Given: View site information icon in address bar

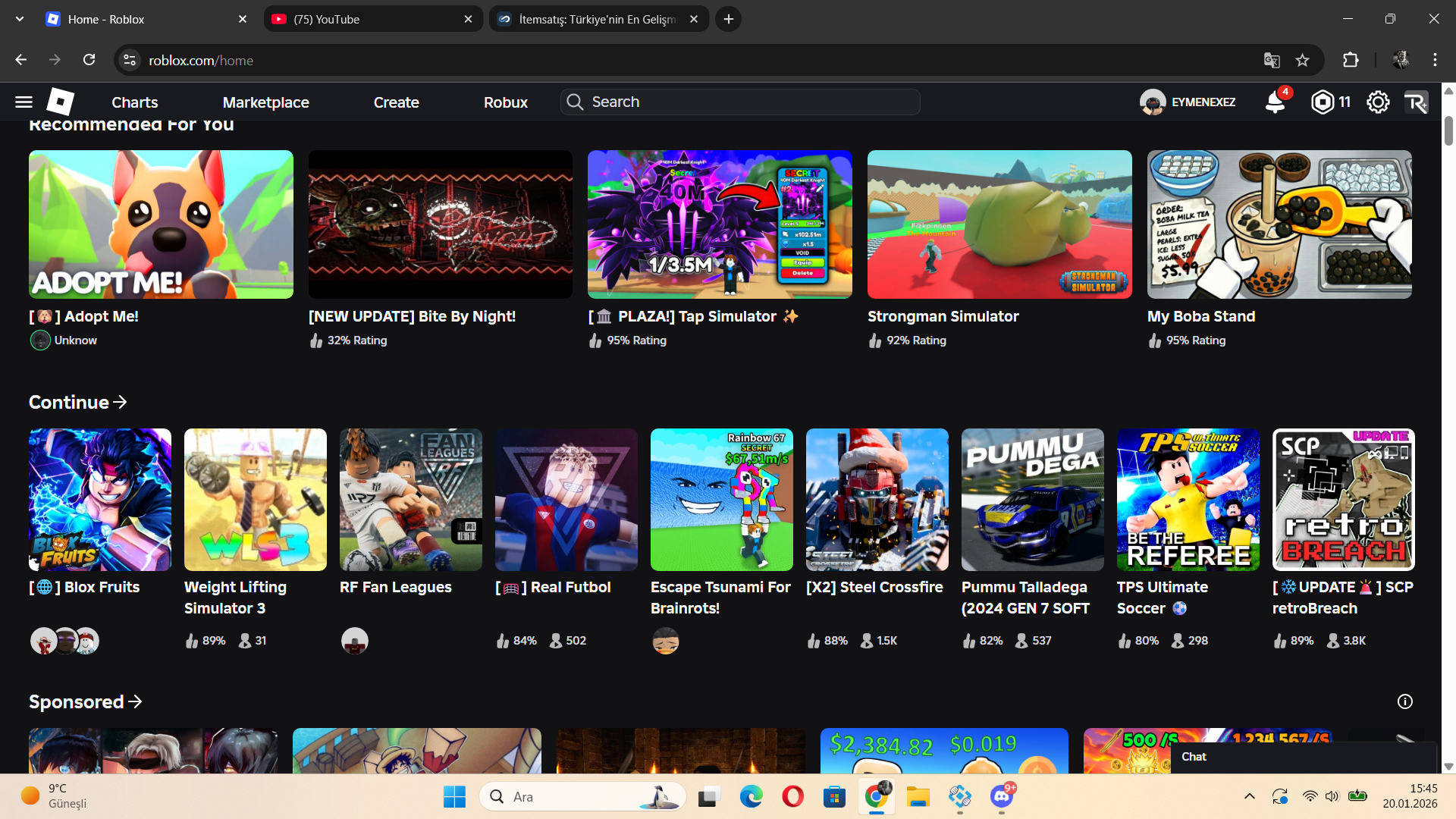Looking at the screenshot, I should click(x=130, y=60).
